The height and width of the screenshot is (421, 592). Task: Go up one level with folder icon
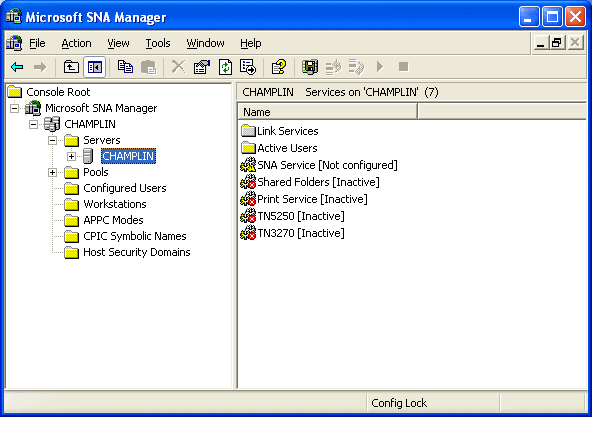pos(71,68)
